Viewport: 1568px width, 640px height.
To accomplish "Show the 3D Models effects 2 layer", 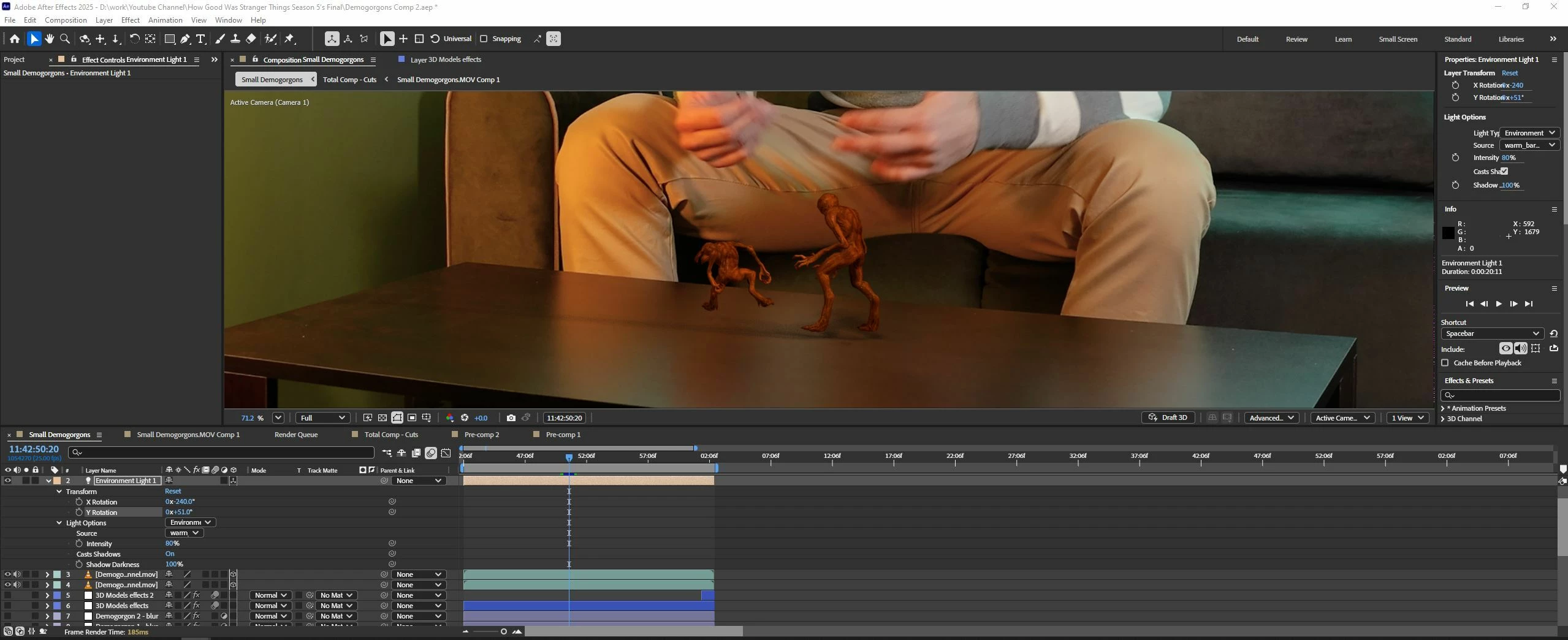I will pos(8,595).
